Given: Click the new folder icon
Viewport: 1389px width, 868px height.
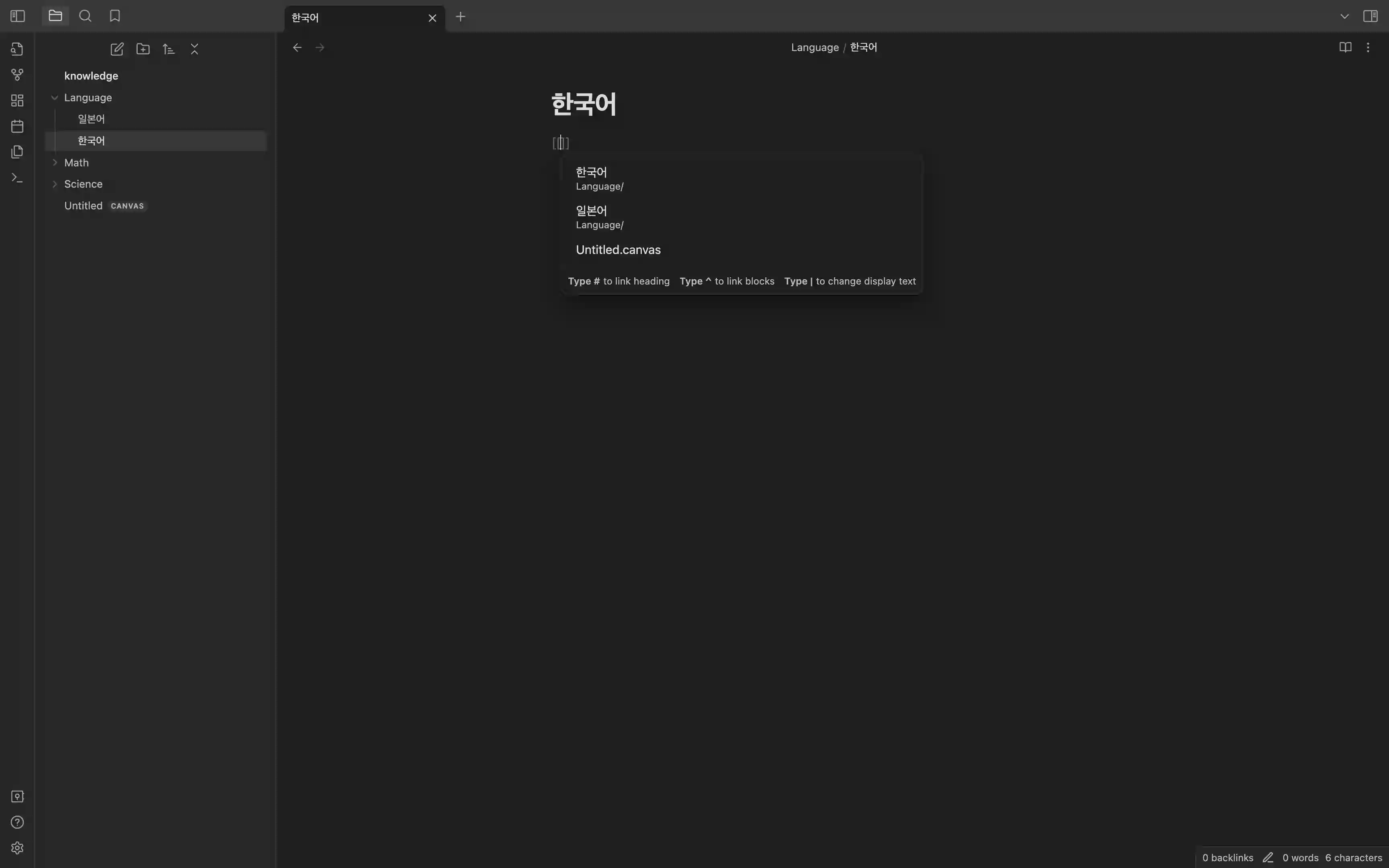Looking at the screenshot, I should [143, 49].
